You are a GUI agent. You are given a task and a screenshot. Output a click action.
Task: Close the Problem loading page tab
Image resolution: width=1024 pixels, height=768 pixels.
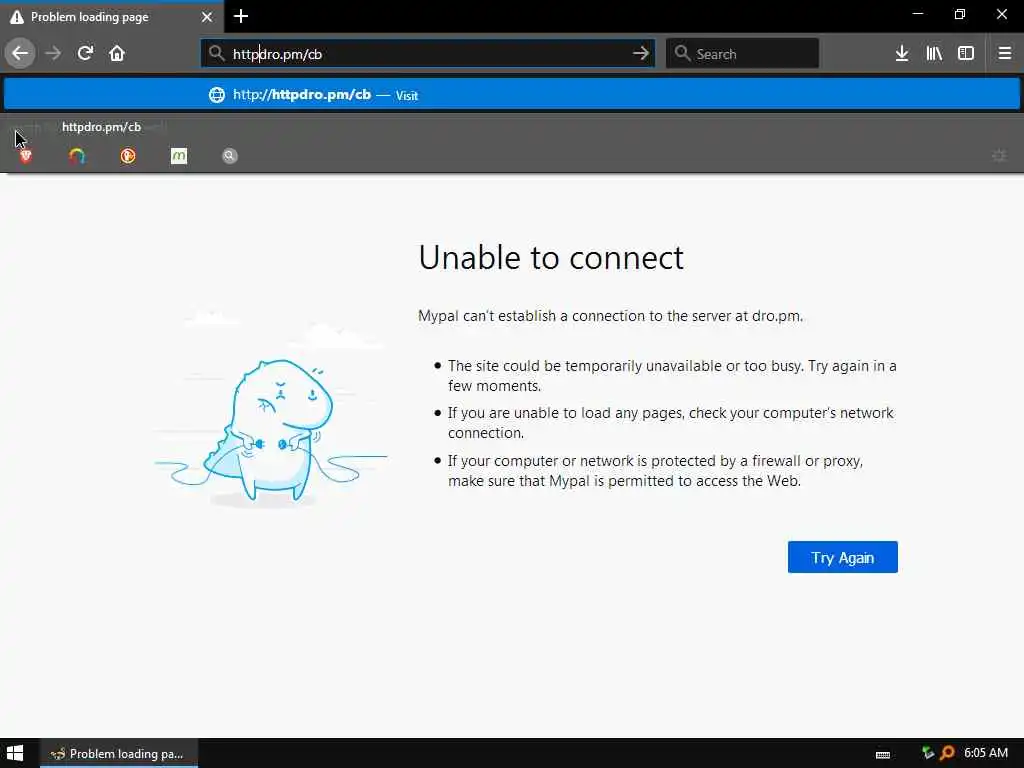click(207, 17)
